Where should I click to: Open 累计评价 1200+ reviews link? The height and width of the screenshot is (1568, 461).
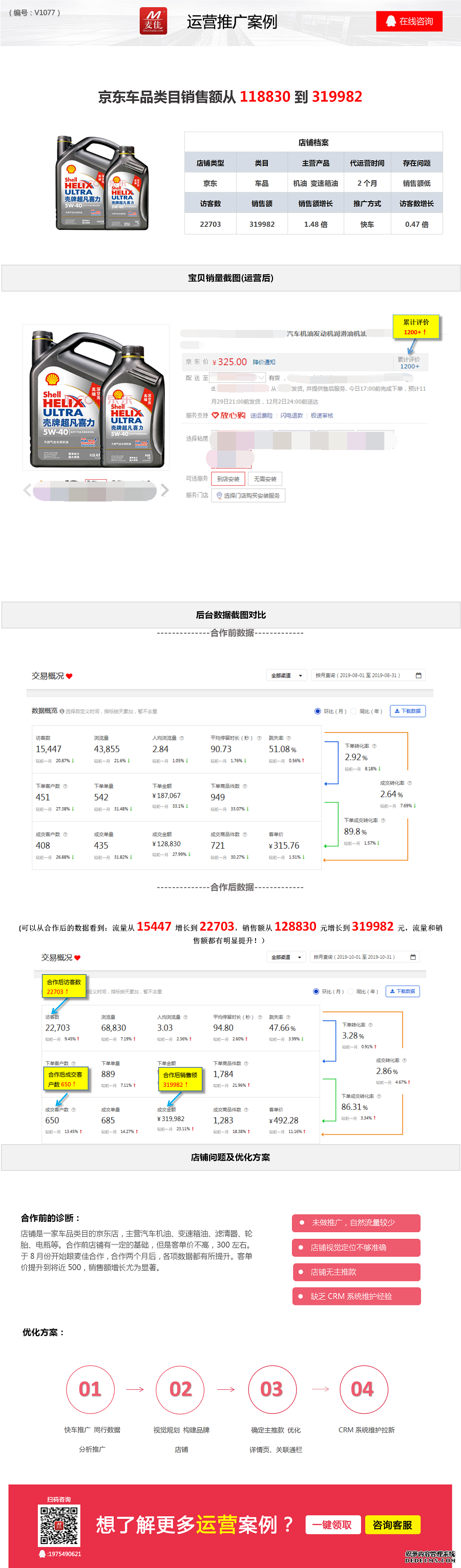point(409,363)
